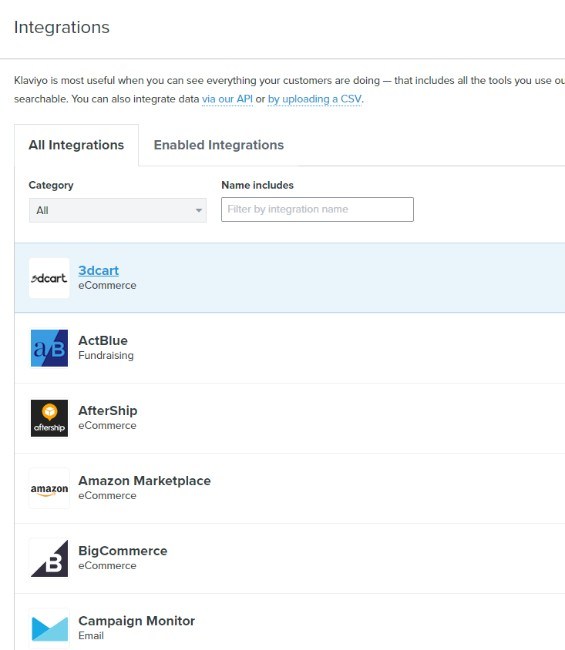Click the Category dropdown arrow
This screenshot has width=565, height=650.
click(x=199, y=211)
